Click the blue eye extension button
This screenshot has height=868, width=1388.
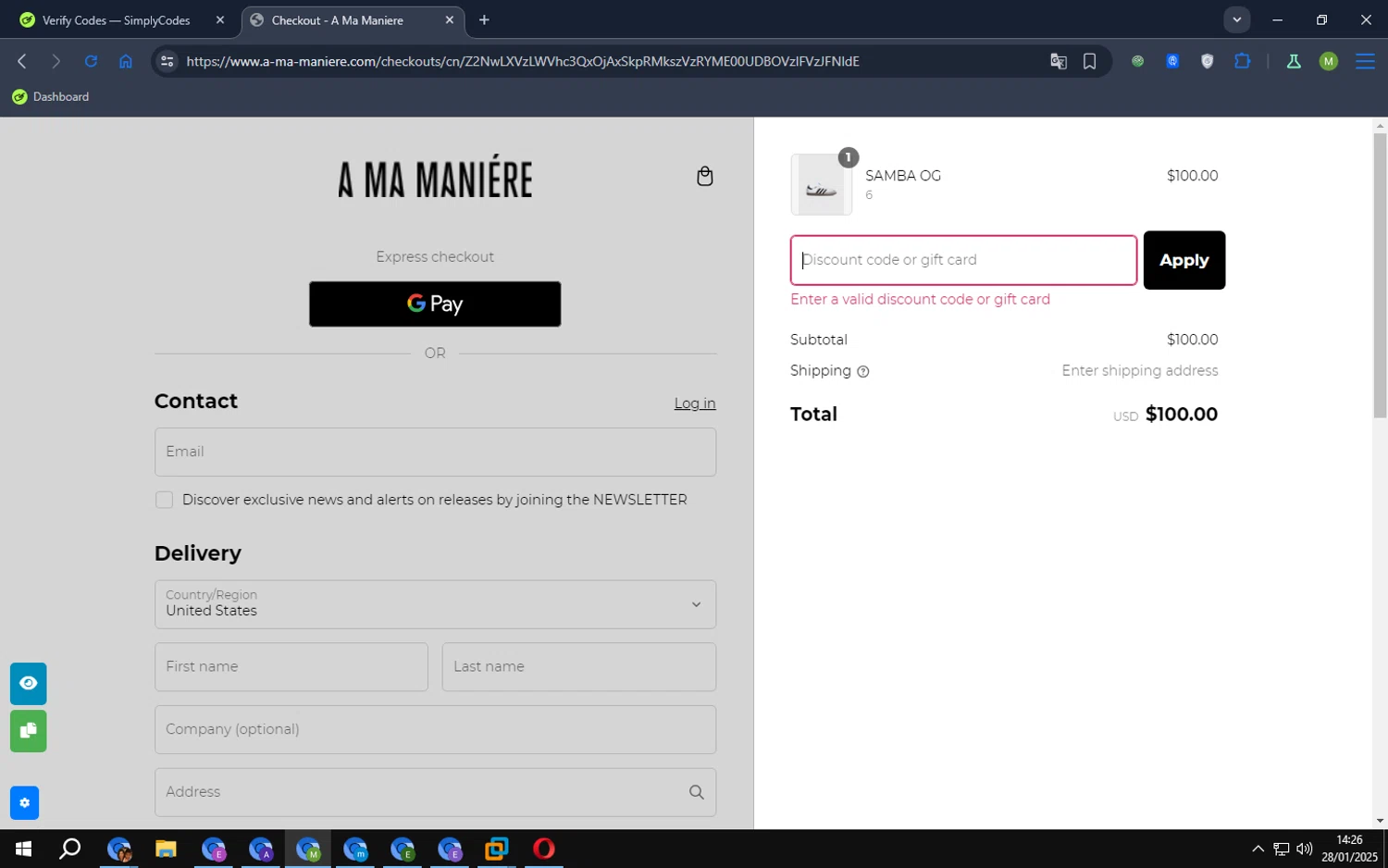(x=28, y=684)
